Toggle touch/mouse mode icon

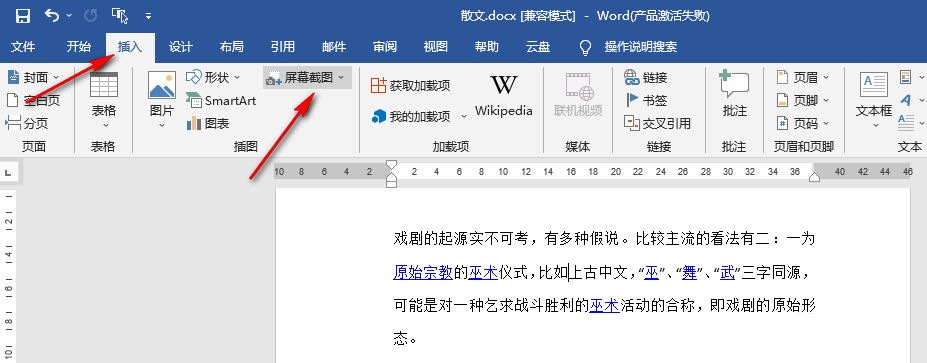120,16
